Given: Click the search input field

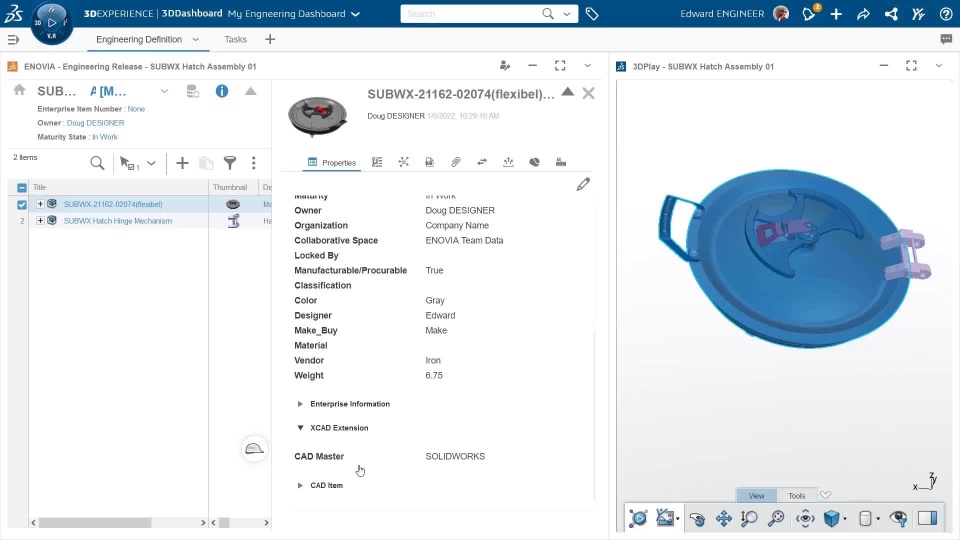Looking at the screenshot, I should [470, 13].
